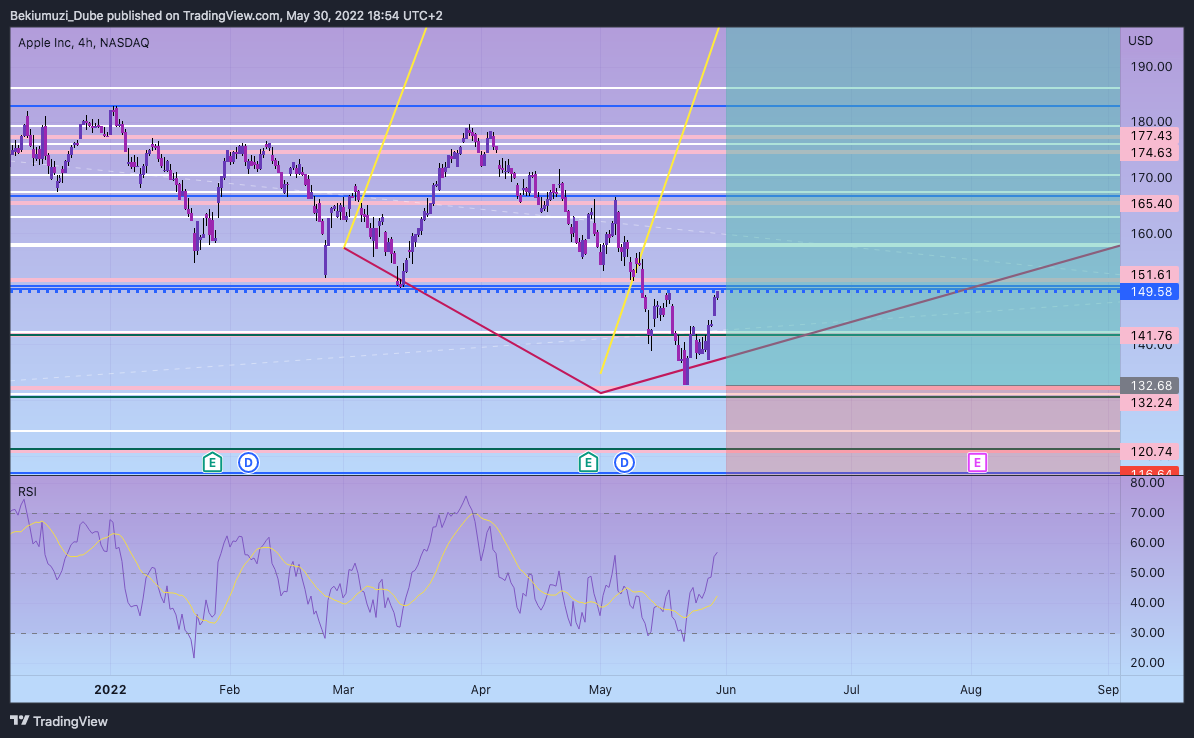Click the 160.00 price axis value
This screenshot has height=738, width=1194.
[1151, 233]
